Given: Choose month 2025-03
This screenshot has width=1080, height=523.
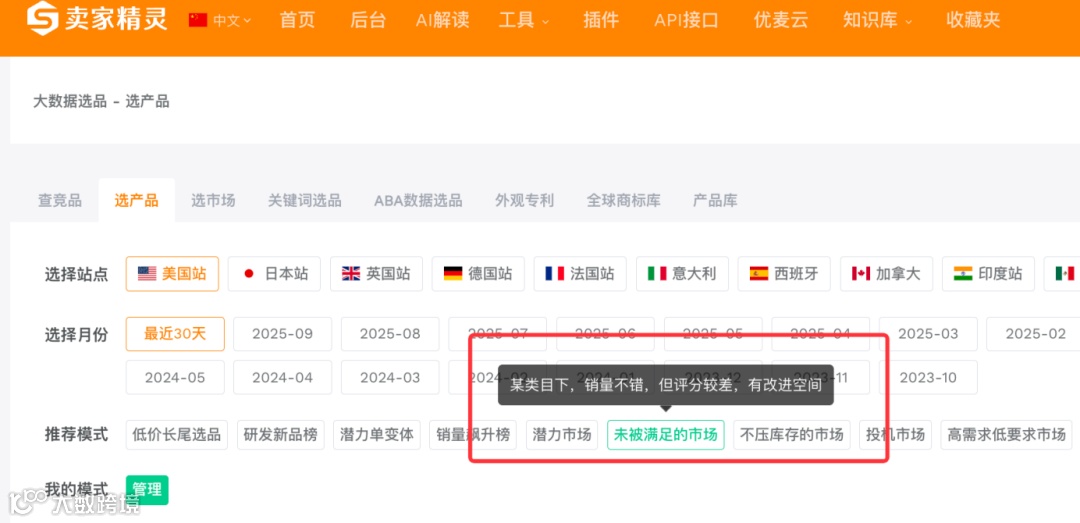Looking at the screenshot, I should [928, 334].
